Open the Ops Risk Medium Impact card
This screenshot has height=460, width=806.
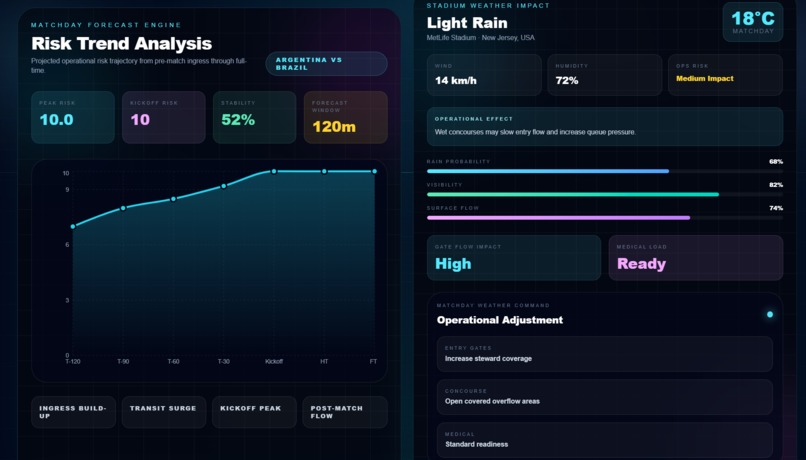click(x=725, y=75)
